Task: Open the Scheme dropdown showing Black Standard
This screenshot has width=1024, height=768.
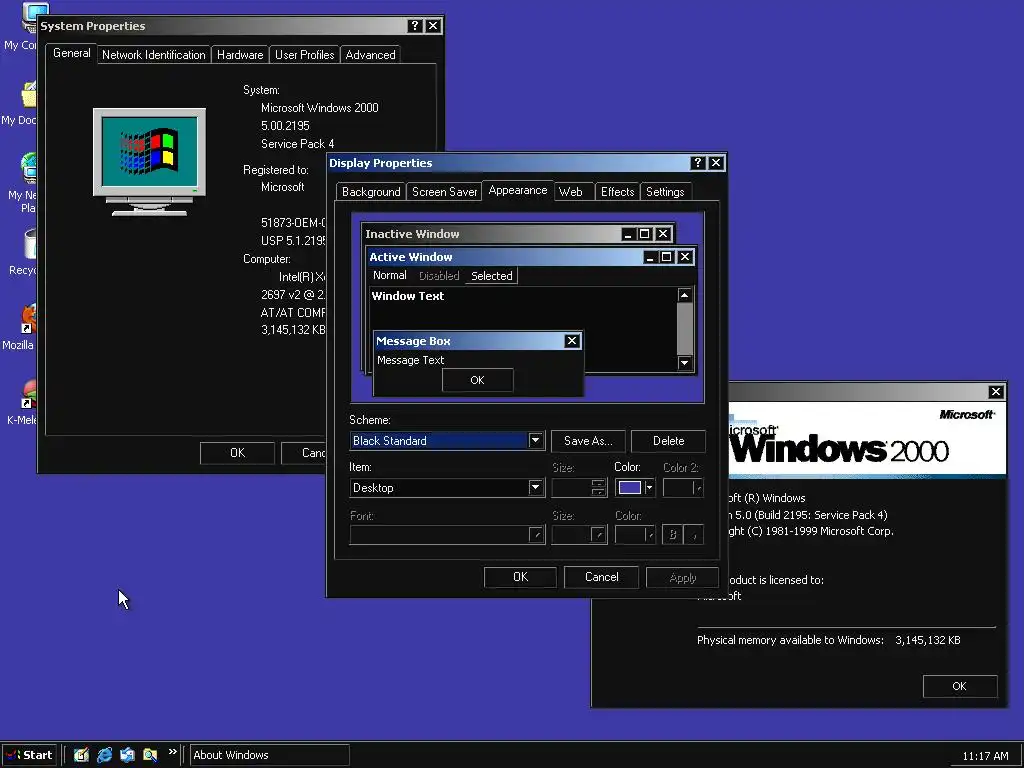Action: click(x=536, y=441)
